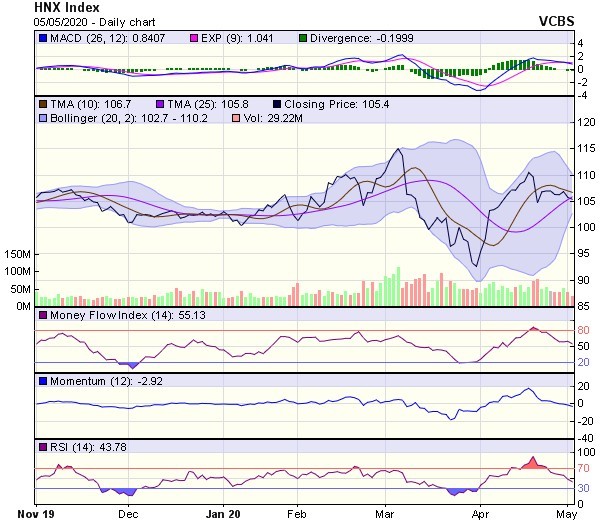
Task: Click the green Divergence legend swatch
Action: pyautogui.click(x=305, y=38)
